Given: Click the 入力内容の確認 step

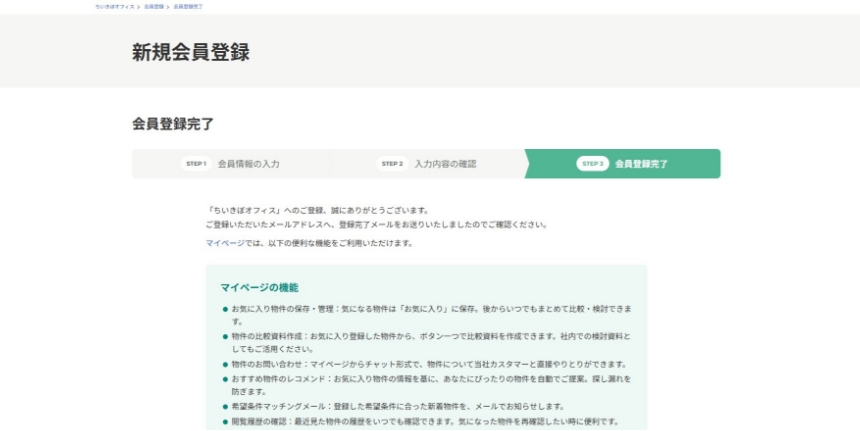Looking at the screenshot, I should point(445,164).
